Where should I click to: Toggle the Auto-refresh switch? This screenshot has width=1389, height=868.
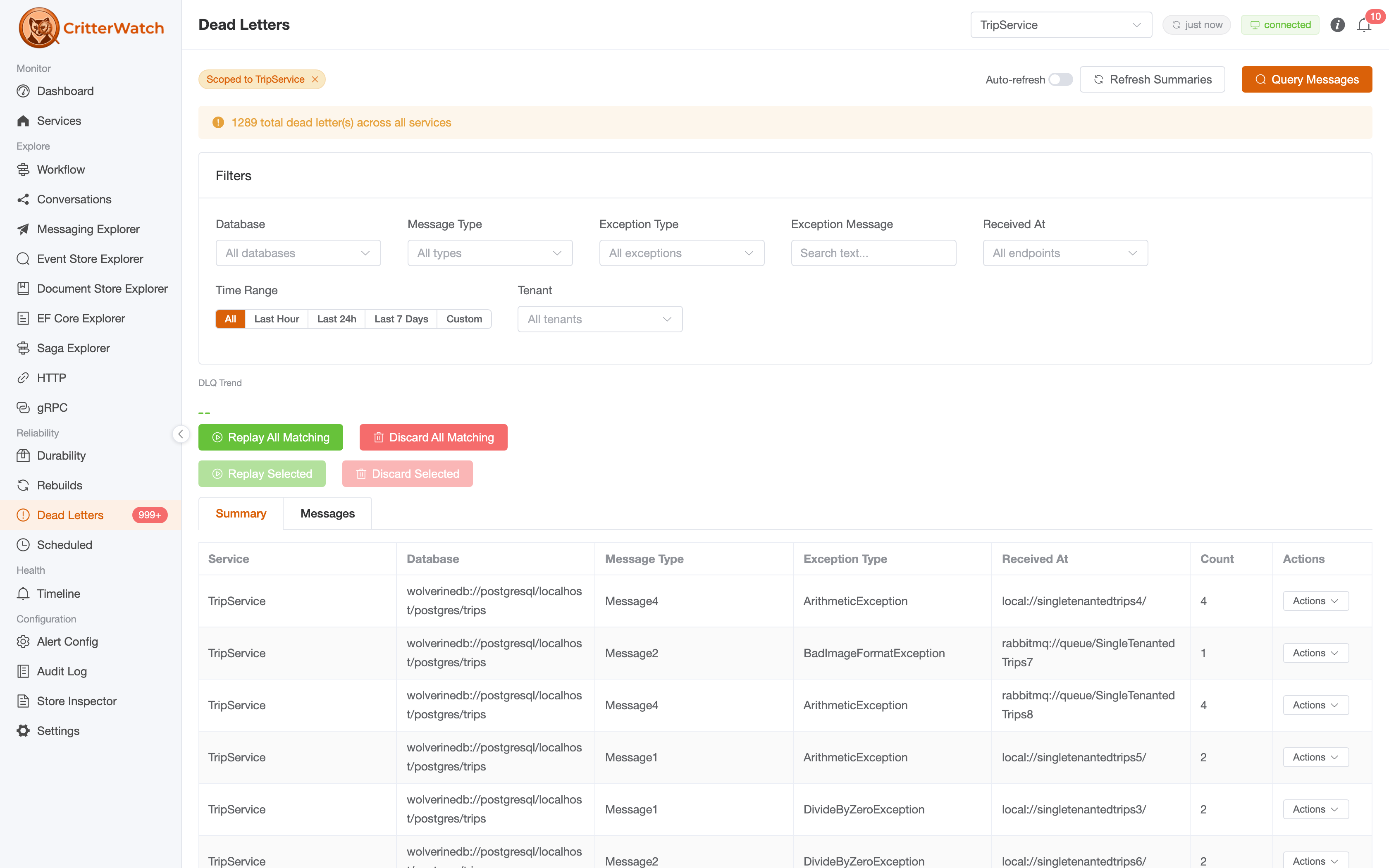coord(1060,79)
